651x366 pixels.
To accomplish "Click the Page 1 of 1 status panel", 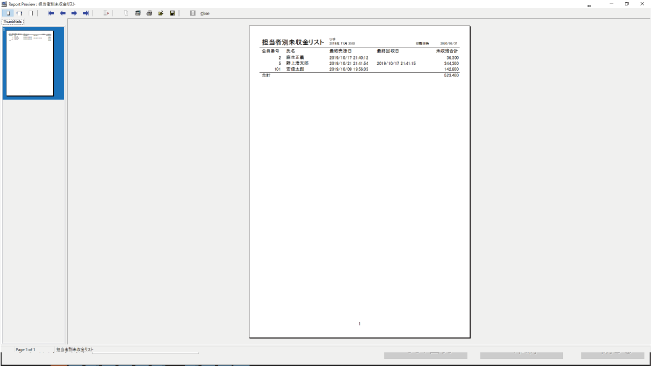I will coord(26,350).
